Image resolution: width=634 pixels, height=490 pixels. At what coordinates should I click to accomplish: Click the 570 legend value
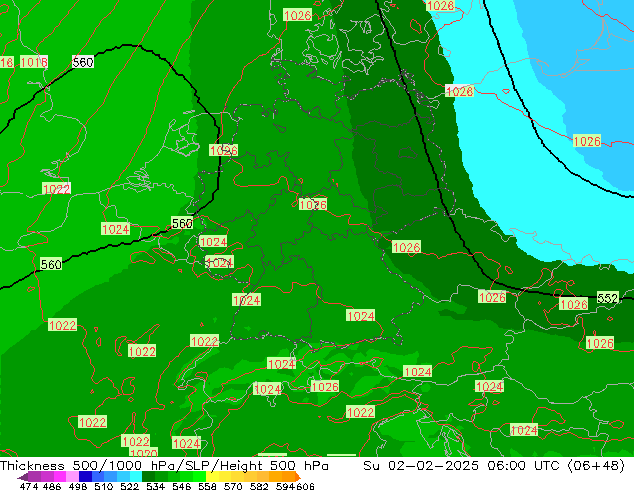coord(233,486)
